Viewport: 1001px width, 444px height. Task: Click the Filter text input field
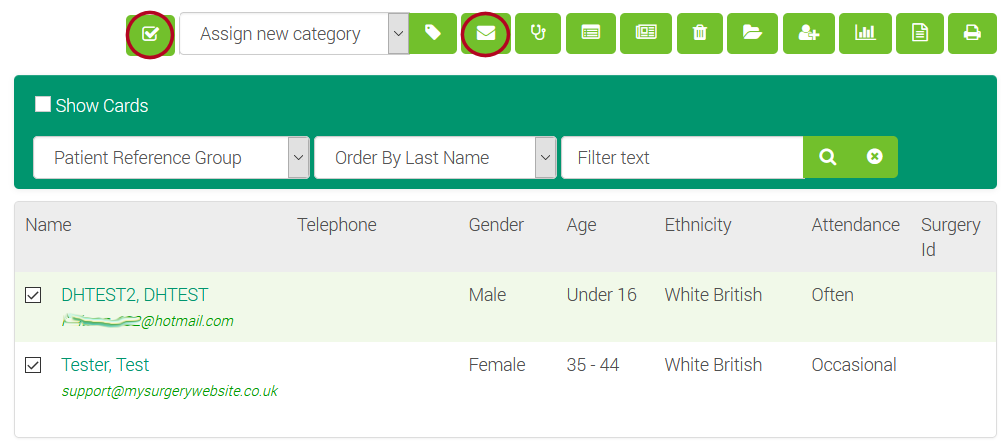click(681, 158)
